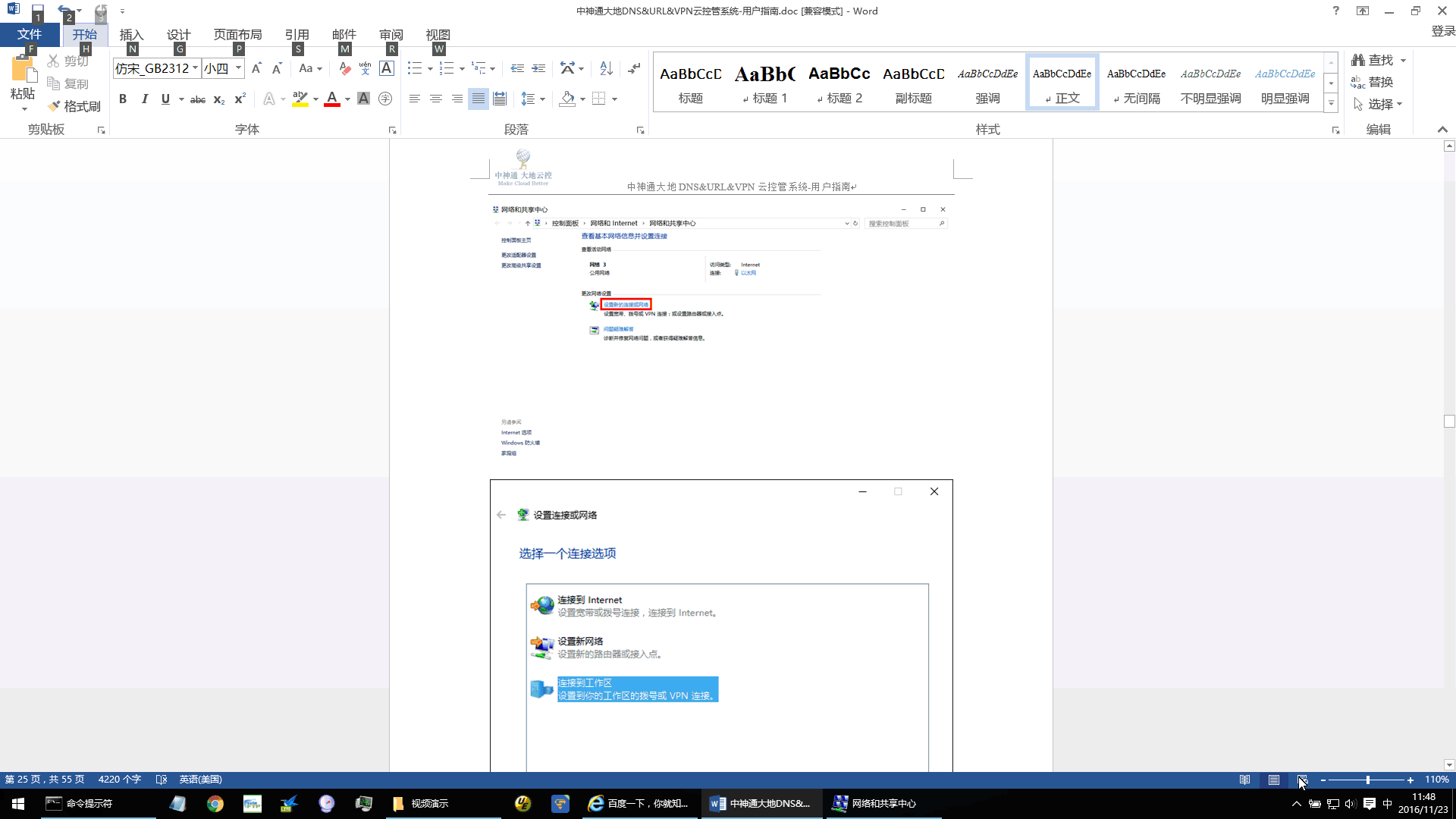
Task: Switch to read mode view in status bar
Action: (1244, 780)
